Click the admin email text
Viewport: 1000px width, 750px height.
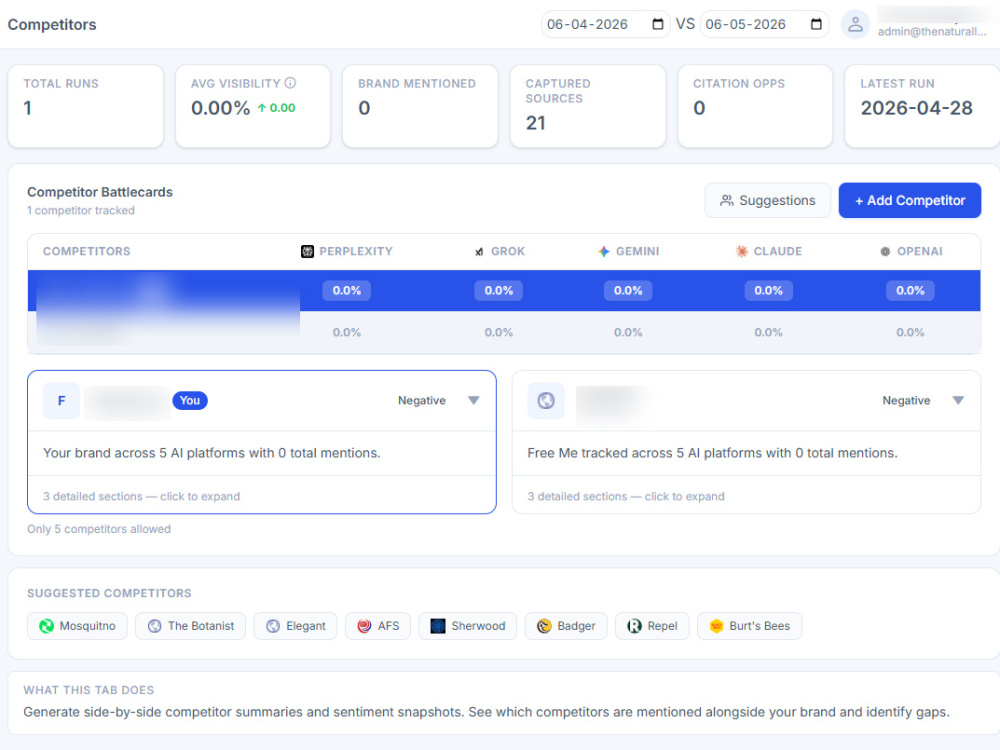932,31
